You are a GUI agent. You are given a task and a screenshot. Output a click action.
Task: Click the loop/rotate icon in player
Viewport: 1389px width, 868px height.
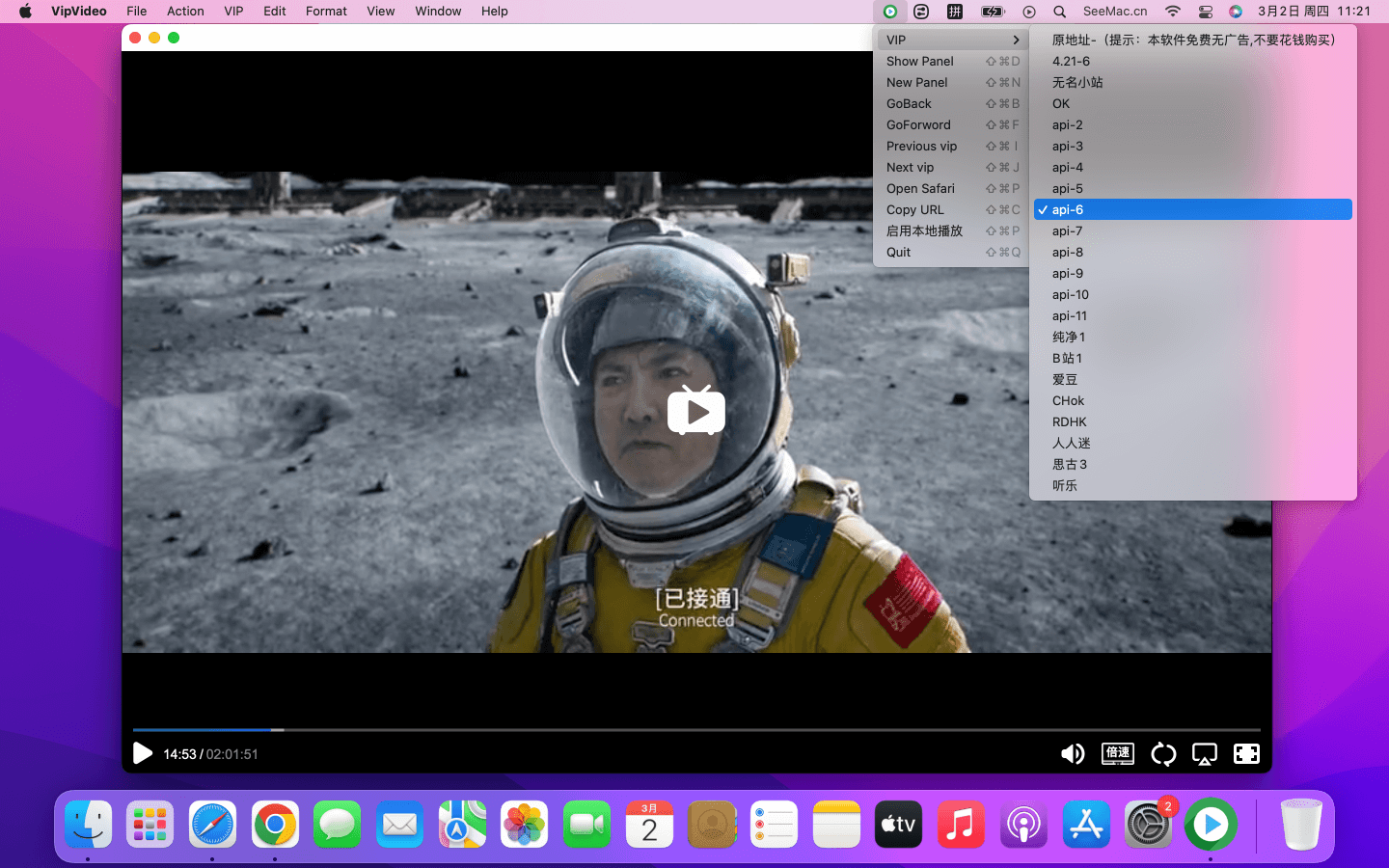(x=1163, y=754)
